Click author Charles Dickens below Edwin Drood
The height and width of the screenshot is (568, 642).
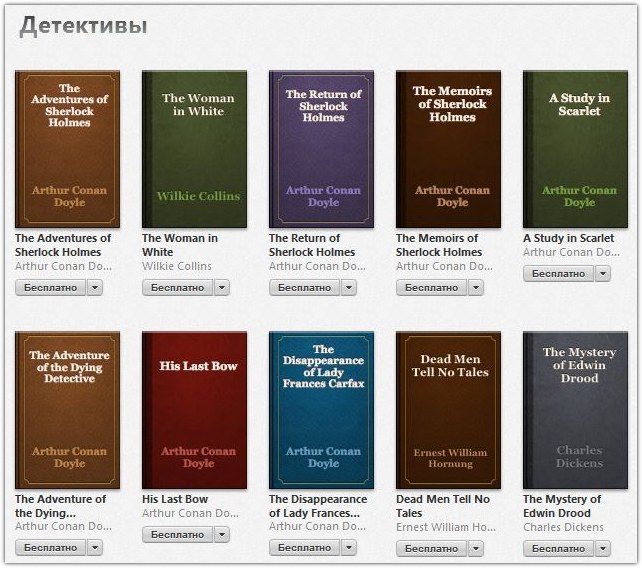point(563,527)
